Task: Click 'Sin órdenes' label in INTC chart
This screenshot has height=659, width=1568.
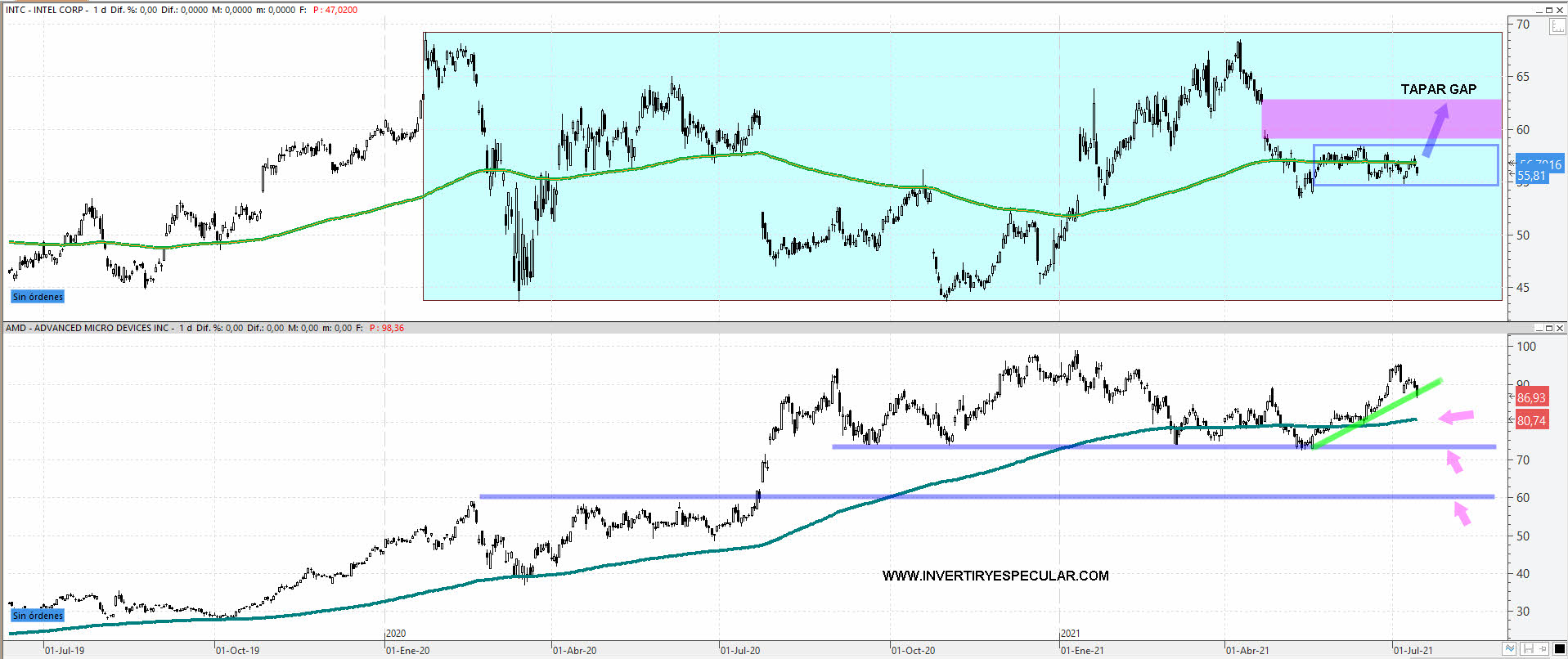Action: pos(38,297)
